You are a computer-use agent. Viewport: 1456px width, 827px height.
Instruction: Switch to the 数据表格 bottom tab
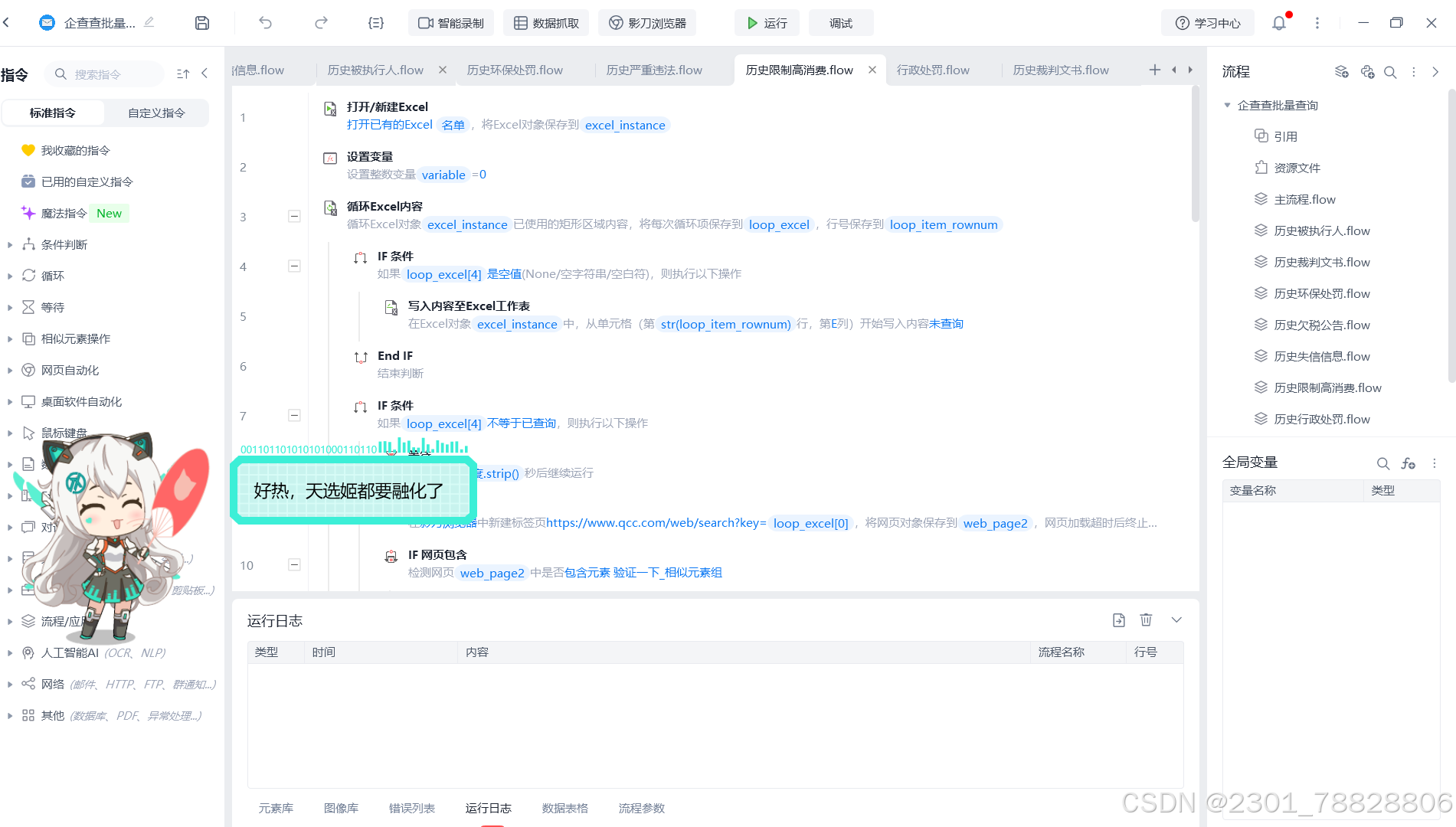[x=565, y=808]
